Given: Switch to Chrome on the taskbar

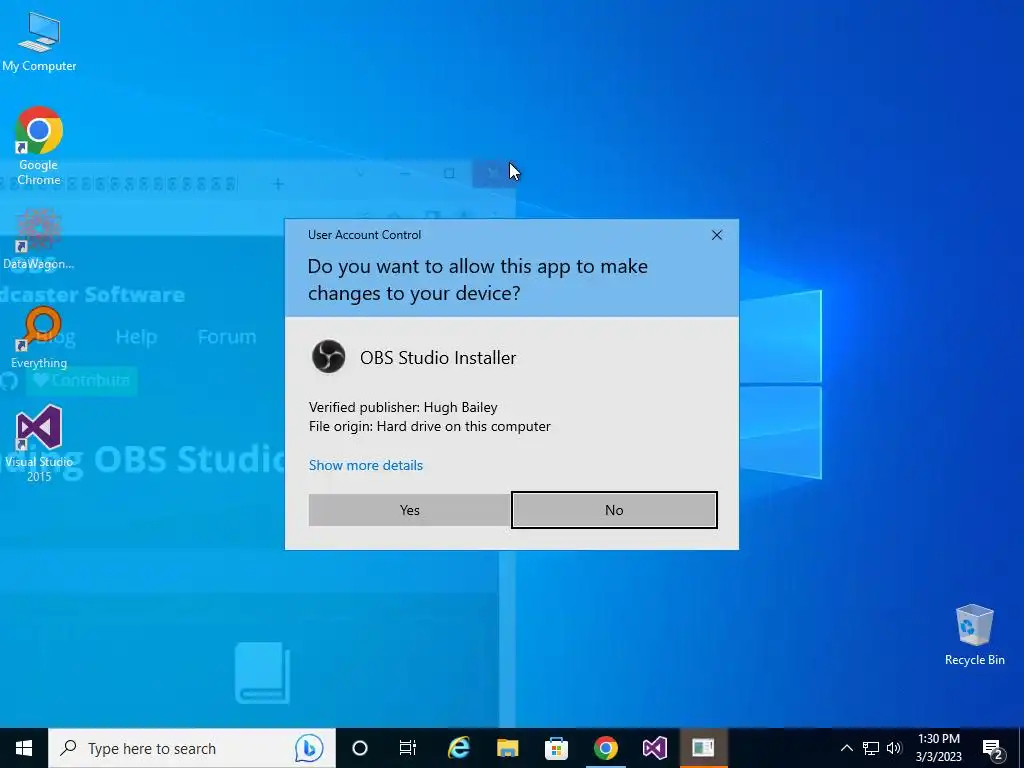Looking at the screenshot, I should click(605, 748).
